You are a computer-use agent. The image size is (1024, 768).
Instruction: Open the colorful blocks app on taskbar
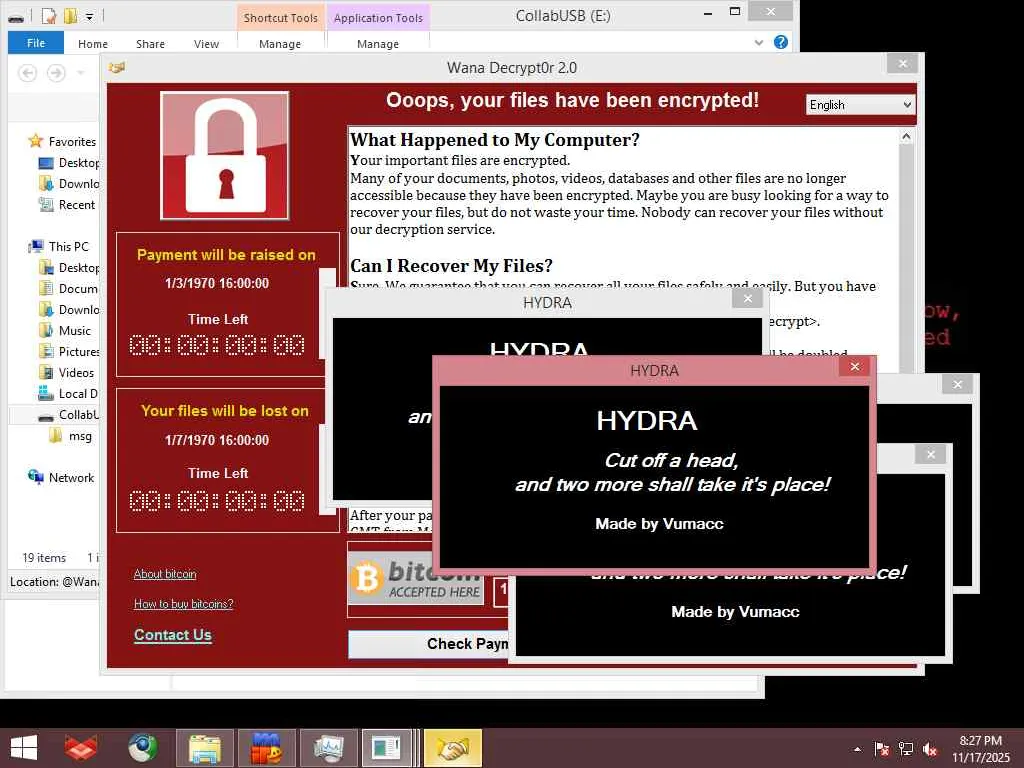(x=266, y=748)
